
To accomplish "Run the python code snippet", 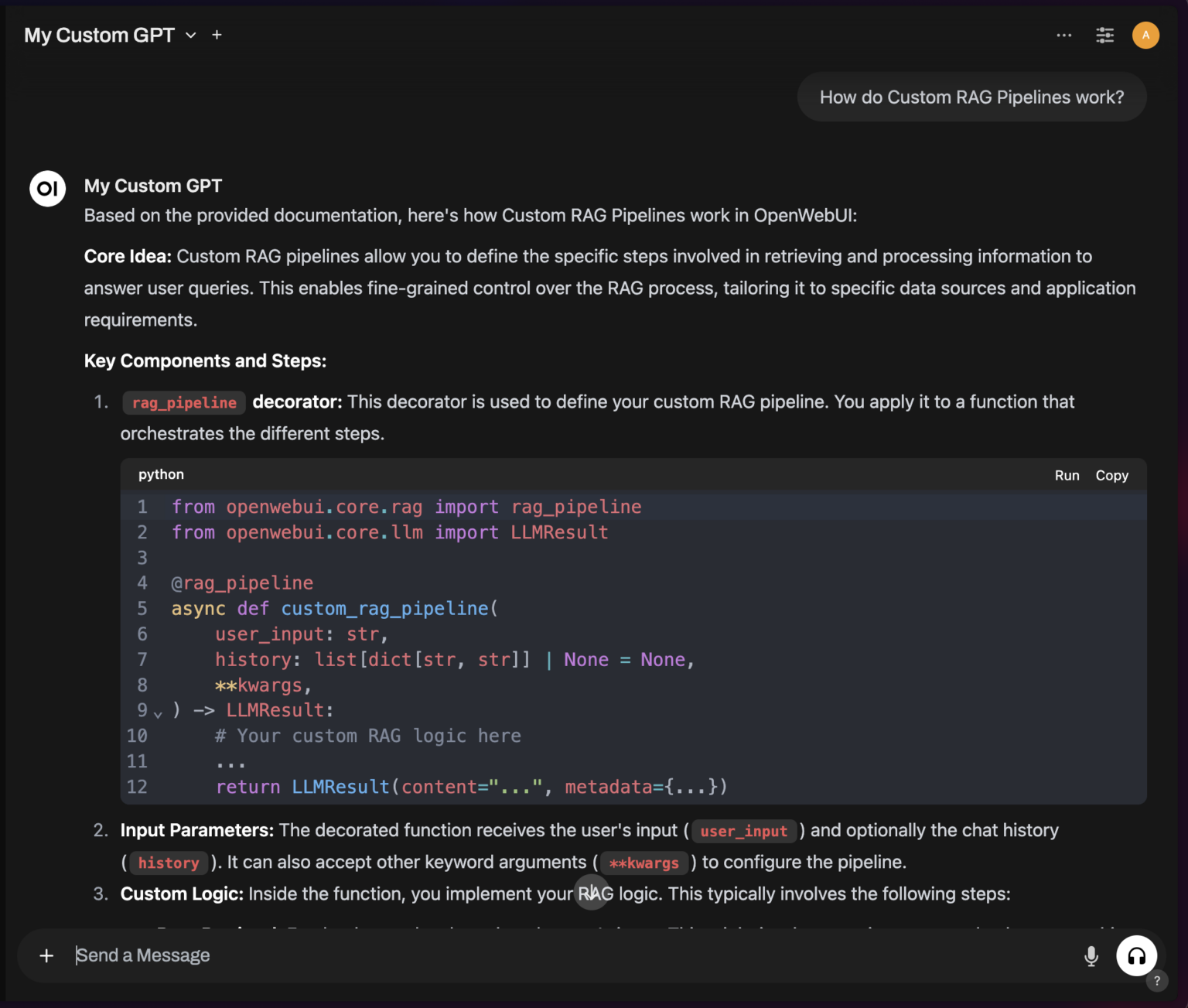I will 1067,475.
